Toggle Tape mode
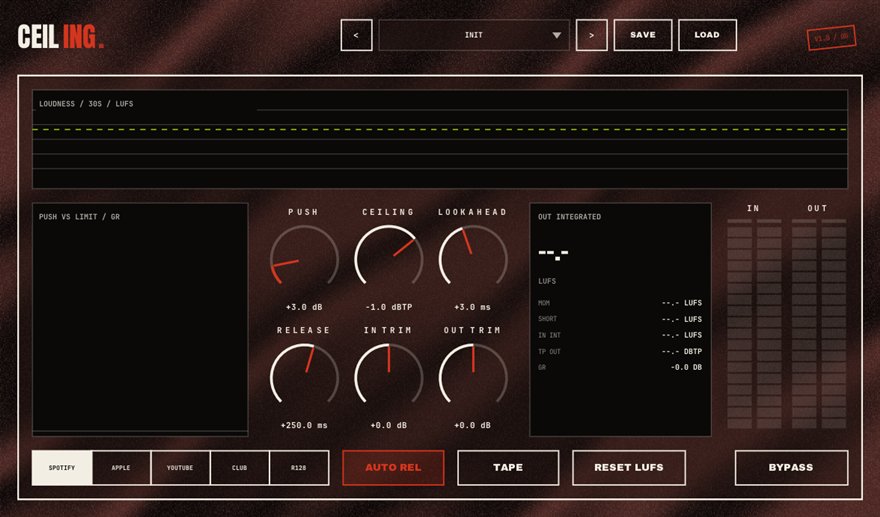 point(508,468)
